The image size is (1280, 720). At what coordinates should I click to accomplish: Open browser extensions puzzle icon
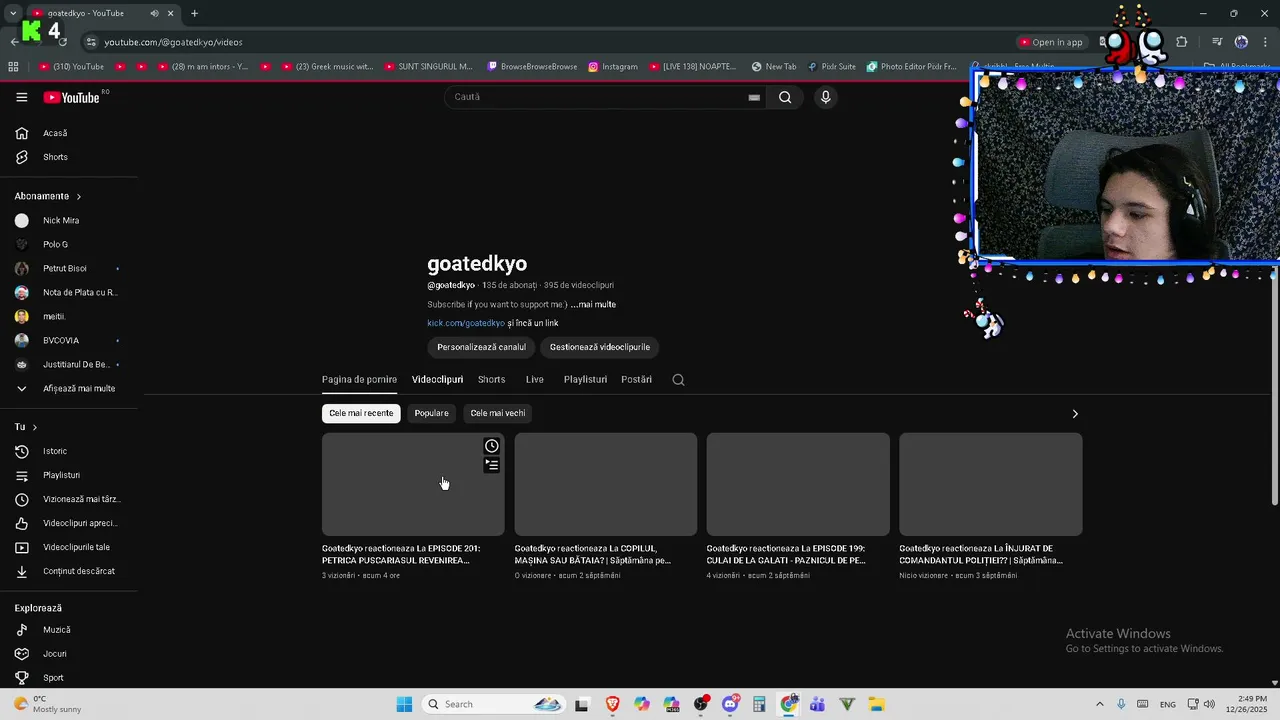1182,42
